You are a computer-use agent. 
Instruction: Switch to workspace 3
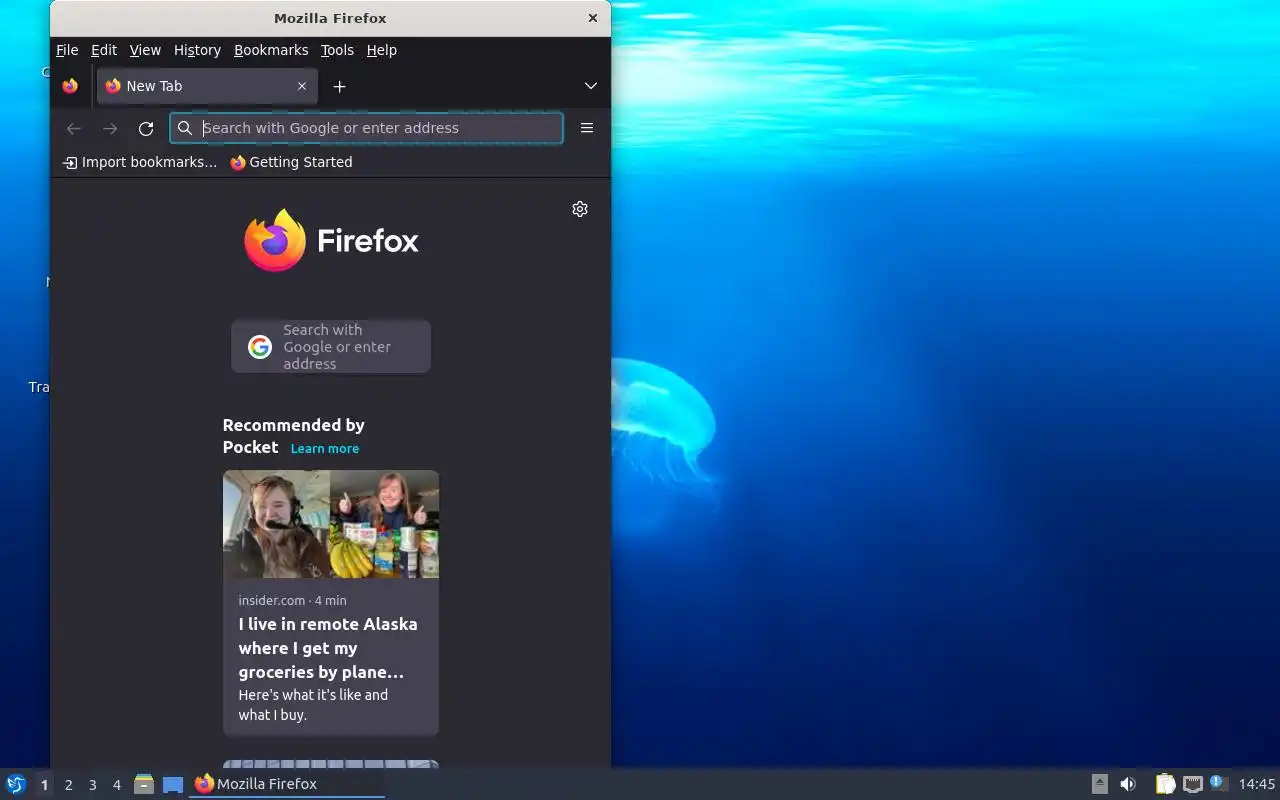coord(93,785)
